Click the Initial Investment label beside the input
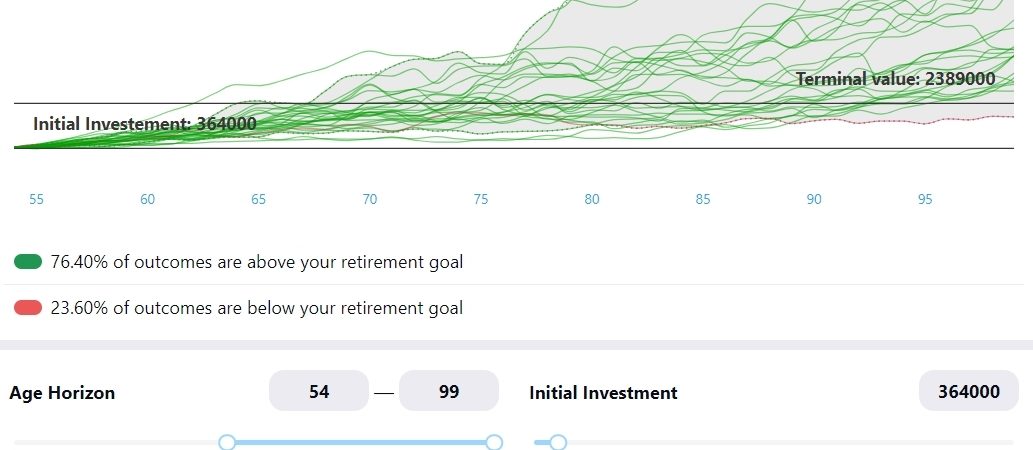 point(603,393)
